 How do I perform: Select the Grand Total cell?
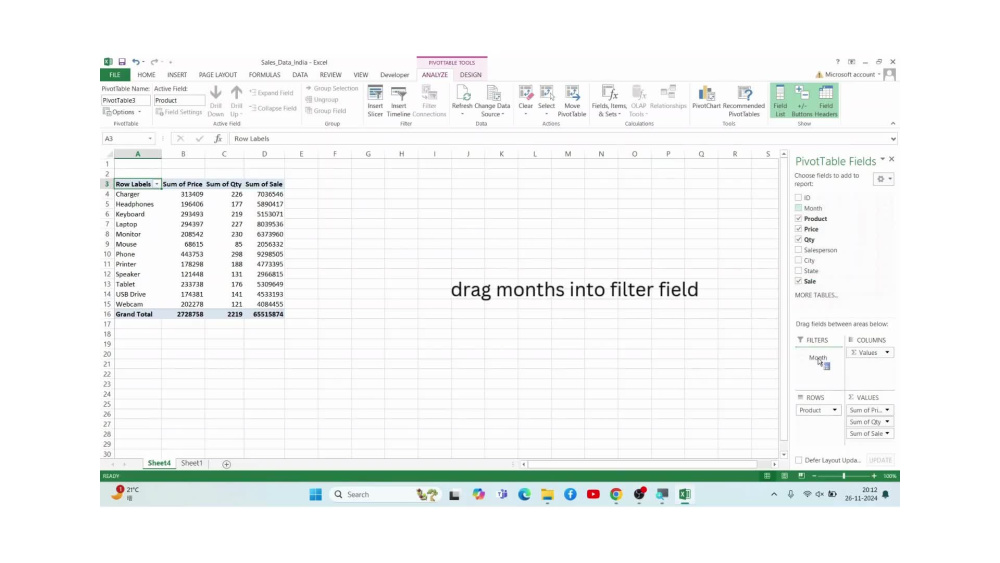[x=138, y=314]
